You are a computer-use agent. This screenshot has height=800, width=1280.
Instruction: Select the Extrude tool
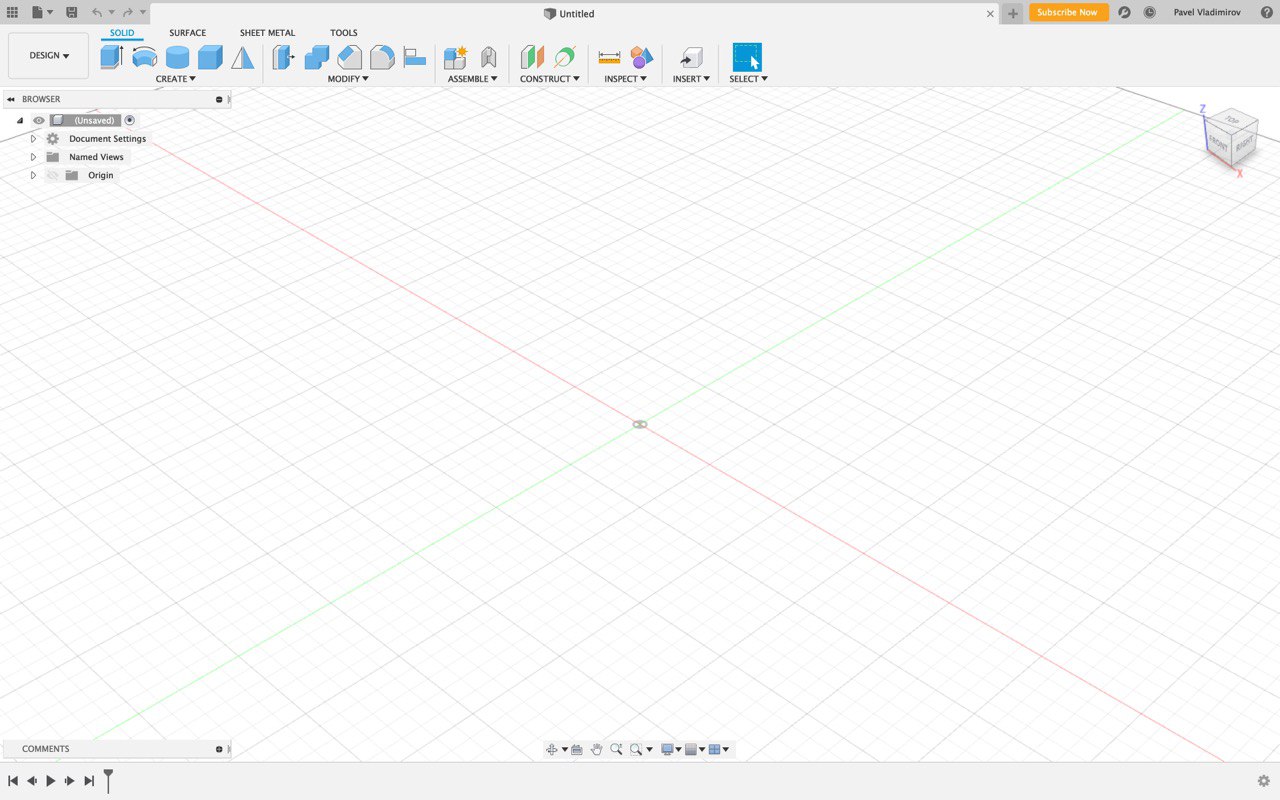coord(111,57)
